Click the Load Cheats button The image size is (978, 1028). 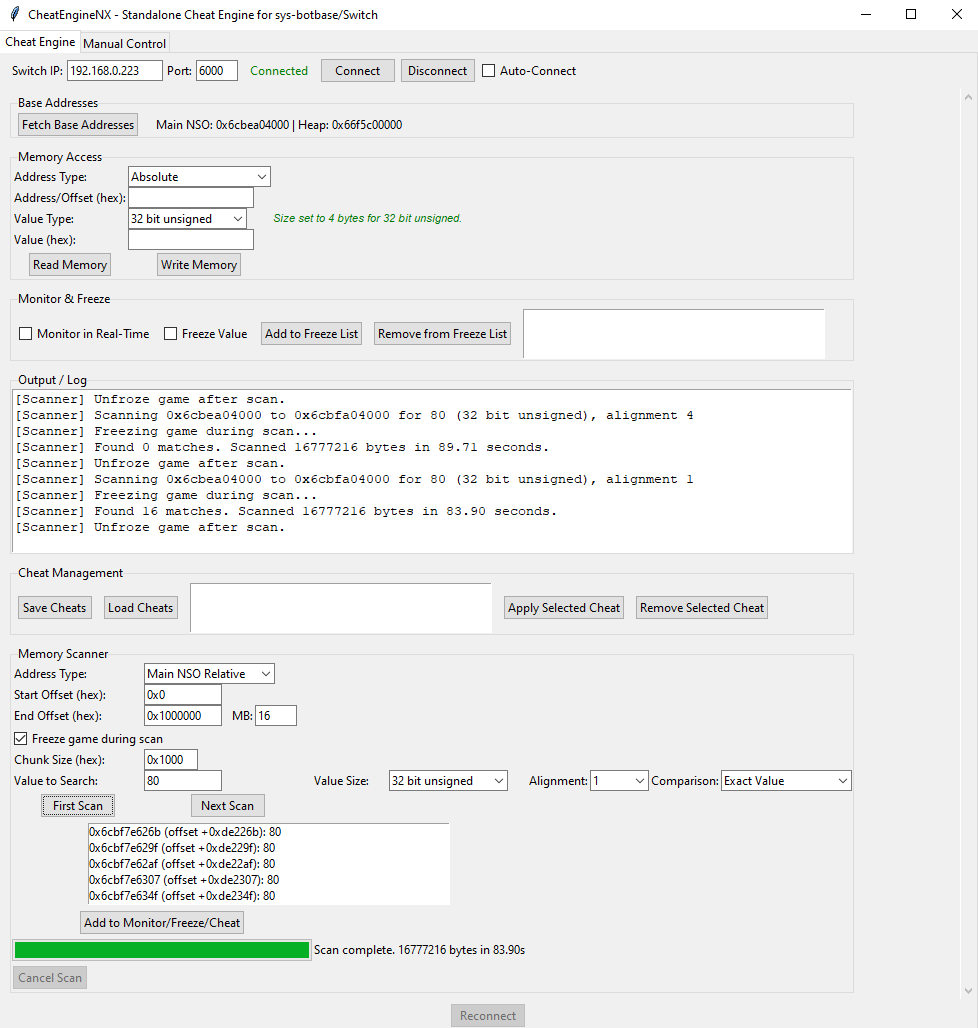pos(140,608)
